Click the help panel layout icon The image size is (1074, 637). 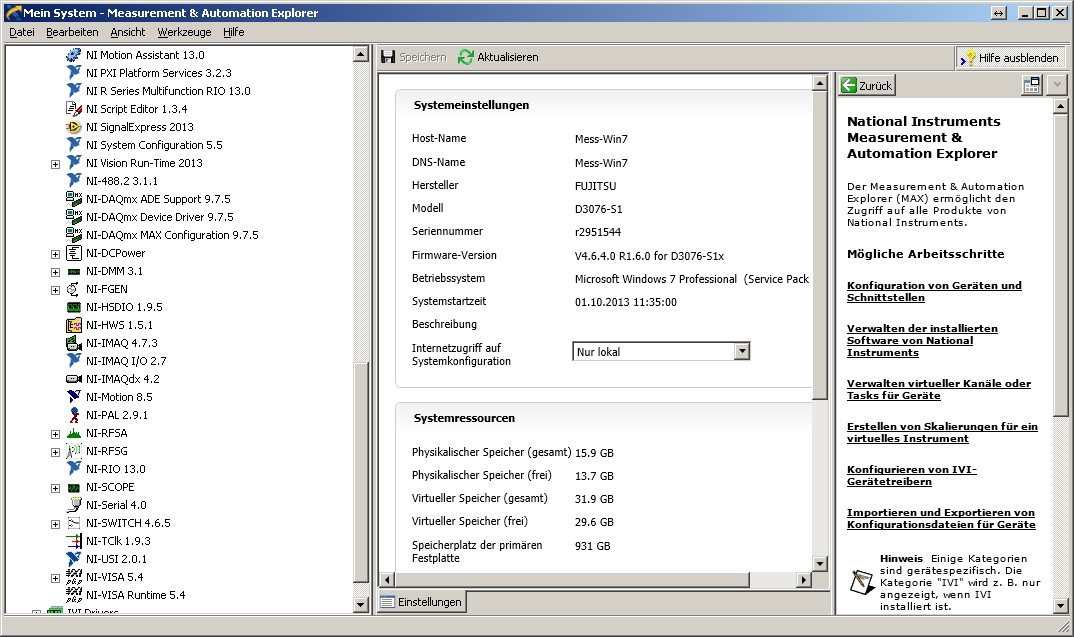1032,86
